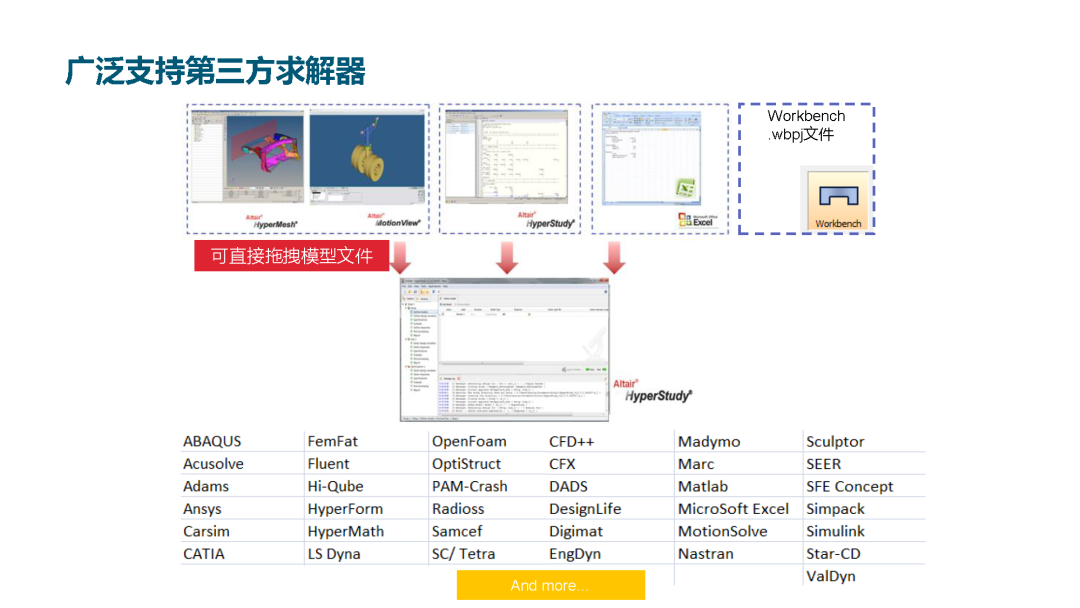Click the red 可直接拖拽模型文件 label
Screen dimensions: 1080x608
click(291, 255)
